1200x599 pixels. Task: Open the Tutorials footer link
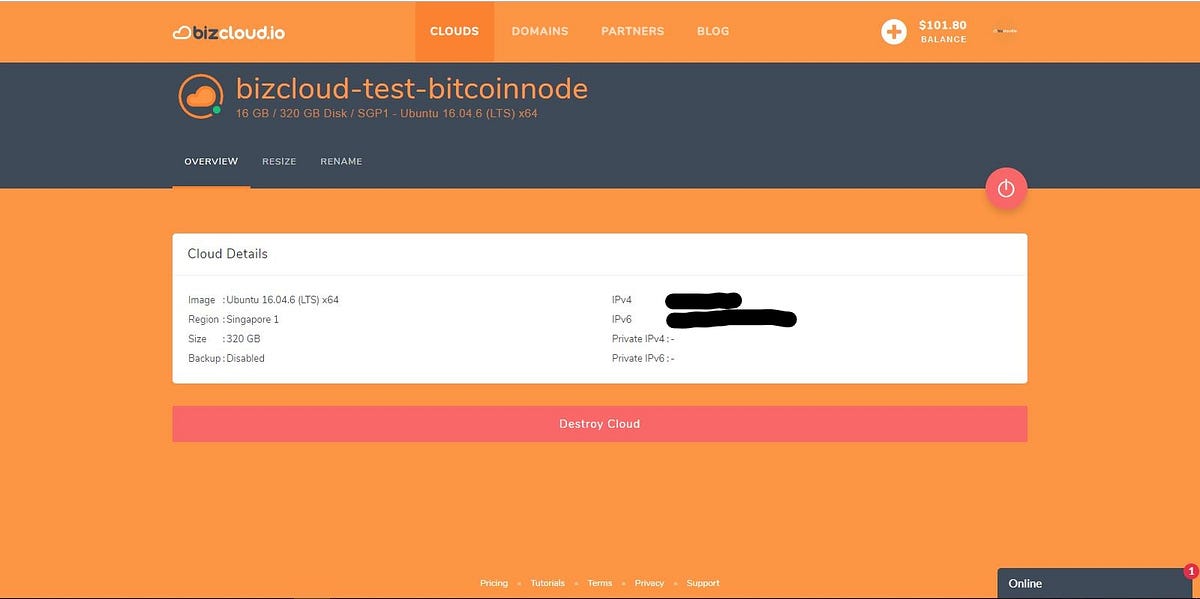(x=547, y=583)
